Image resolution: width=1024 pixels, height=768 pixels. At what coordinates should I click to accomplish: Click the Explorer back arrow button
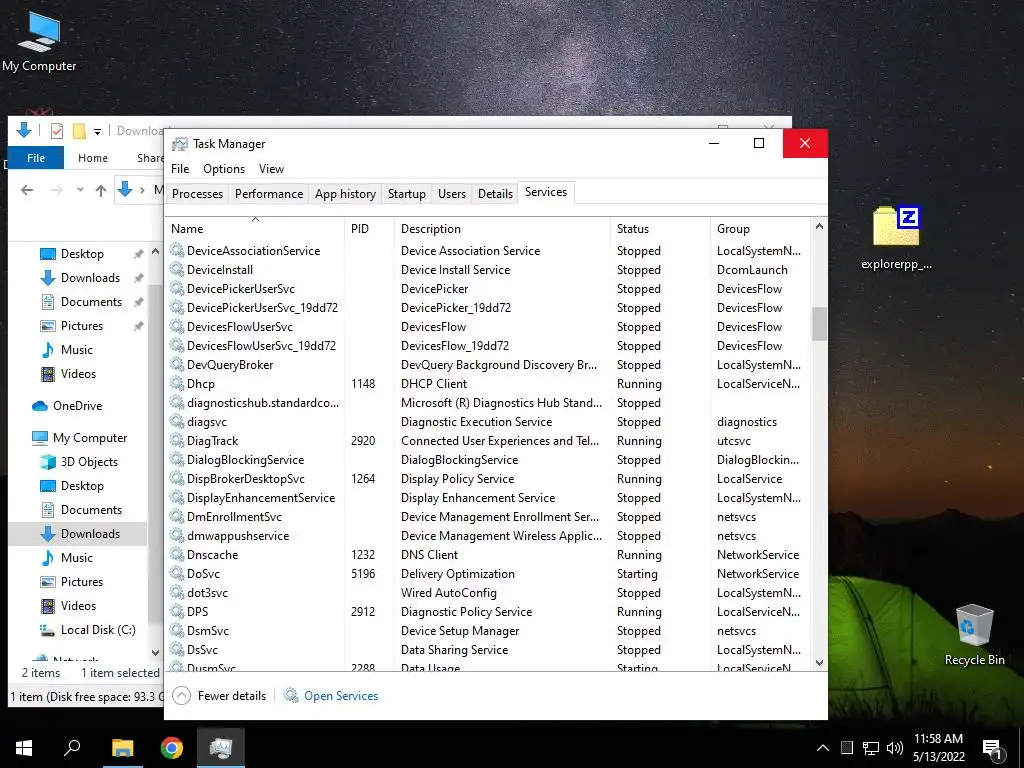[27, 190]
